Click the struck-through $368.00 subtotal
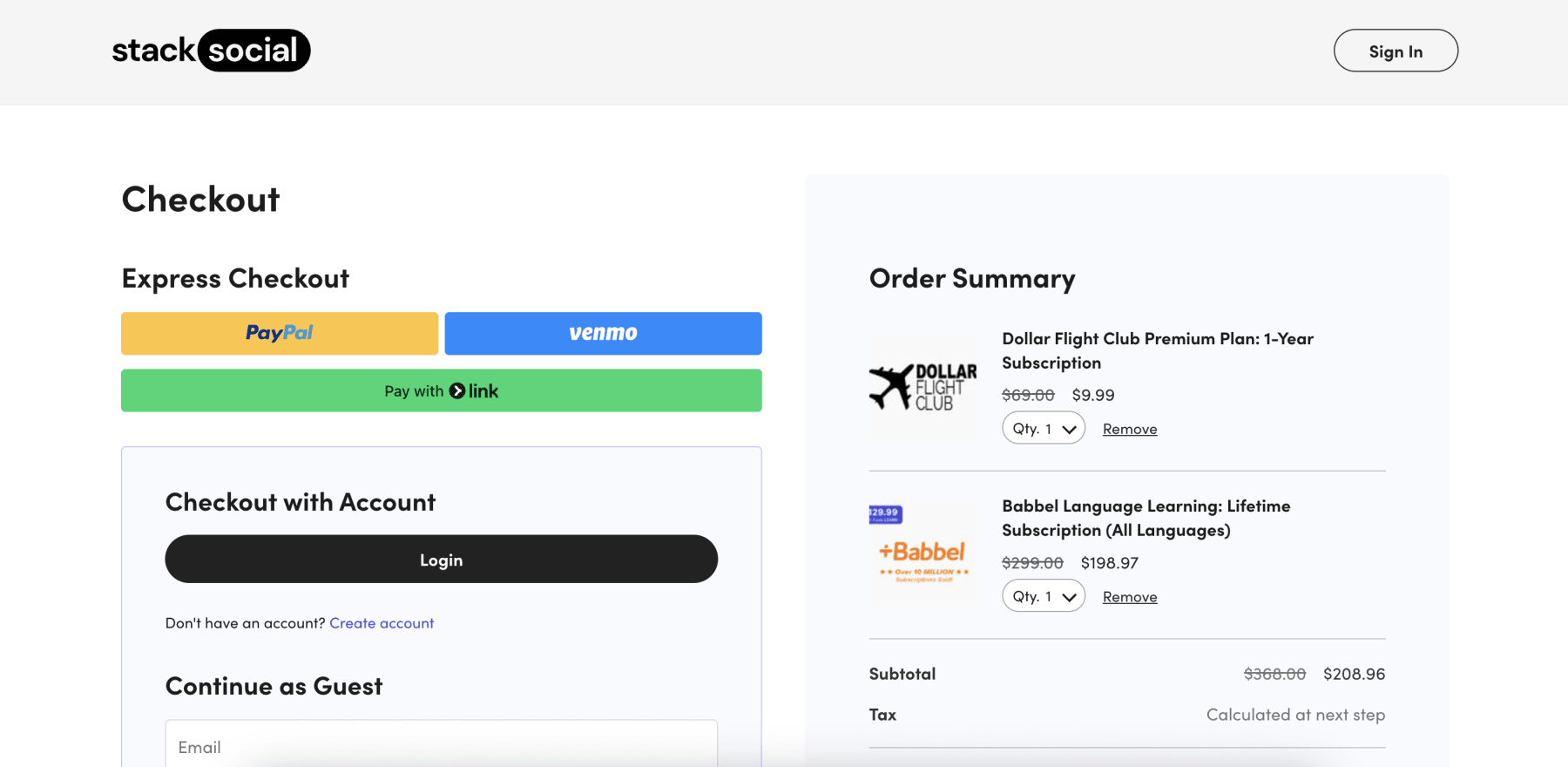 tap(1274, 674)
